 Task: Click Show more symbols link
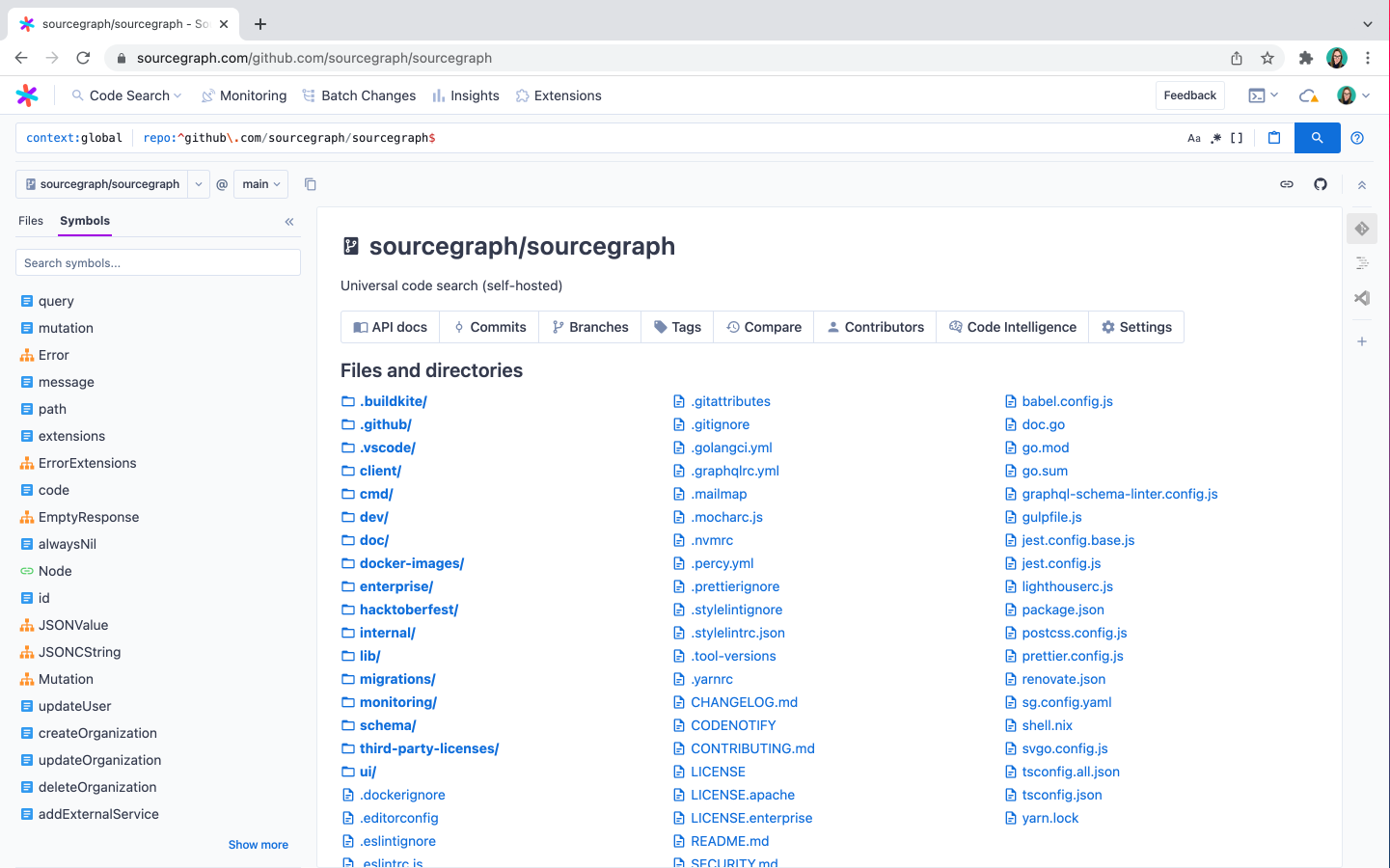[259, 845]
